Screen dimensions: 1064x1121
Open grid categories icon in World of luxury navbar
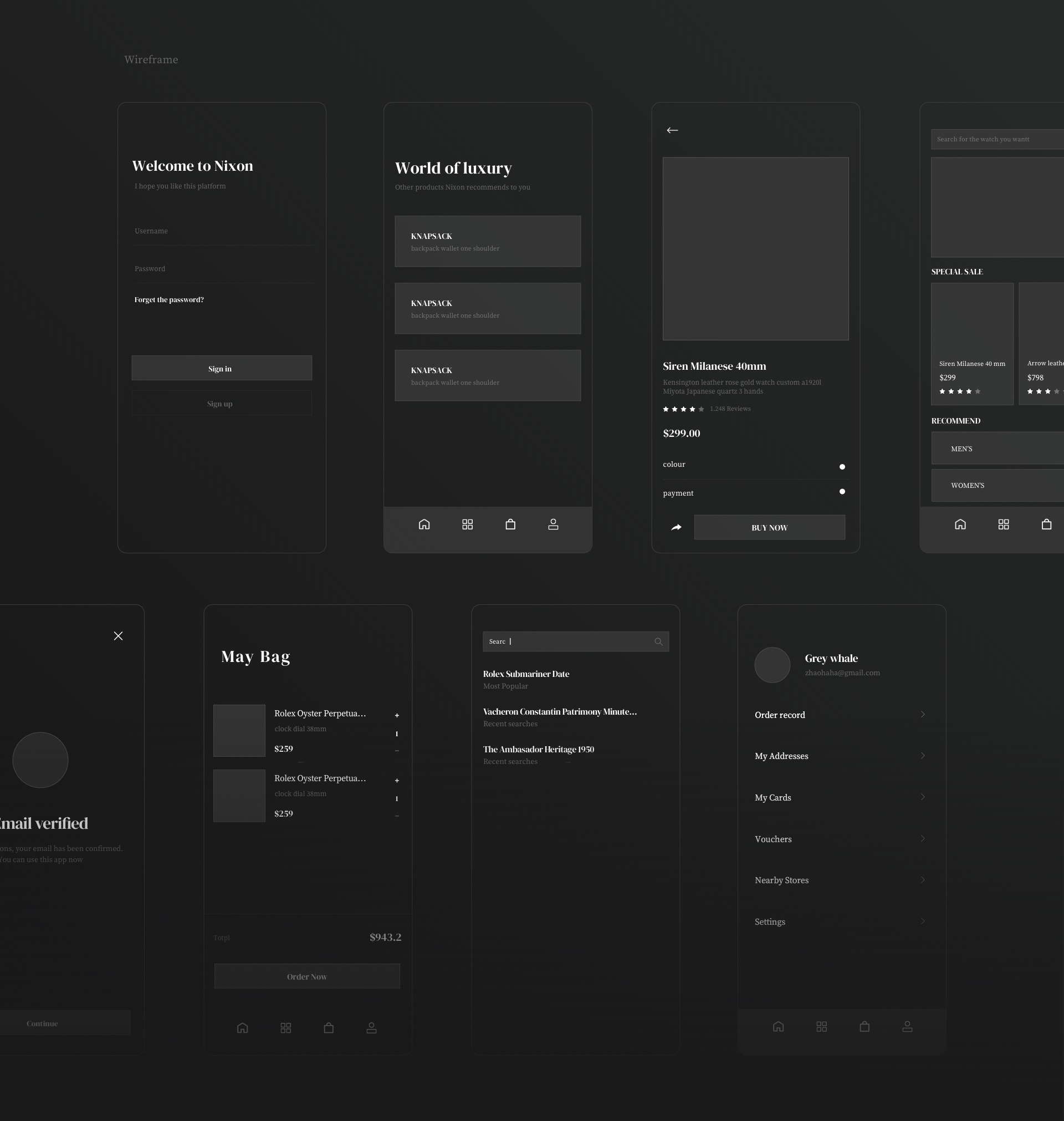[467, 524]
